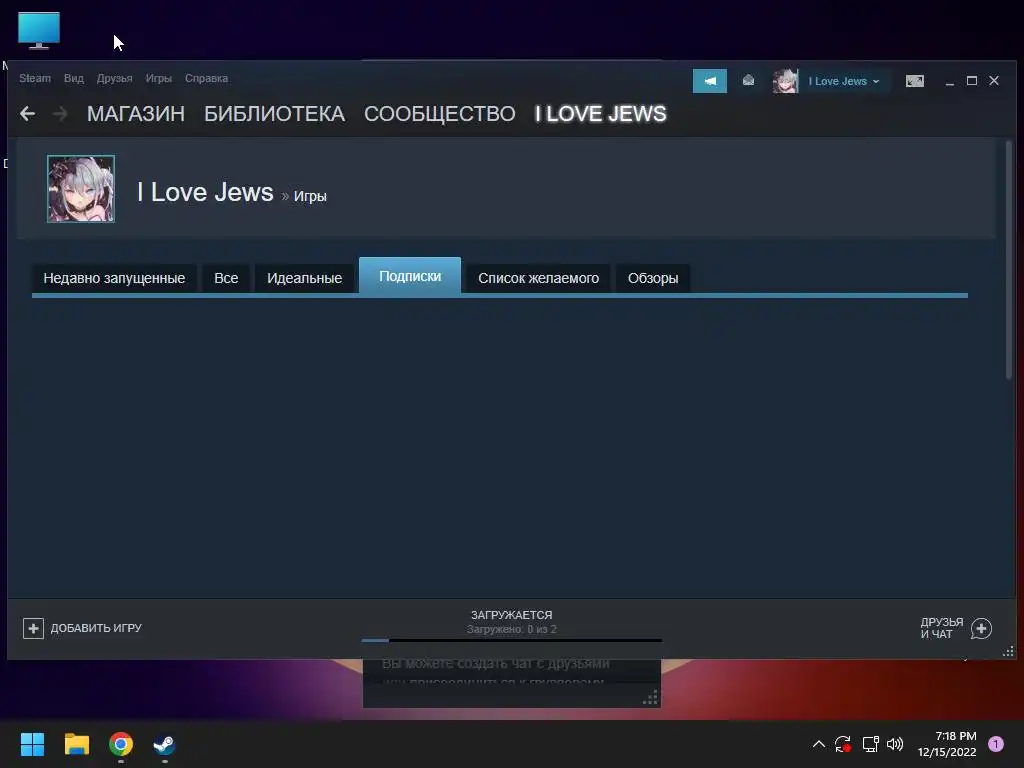Click the download progress bar
This screenshot has height=768, width=1024.
coord(511,641)
